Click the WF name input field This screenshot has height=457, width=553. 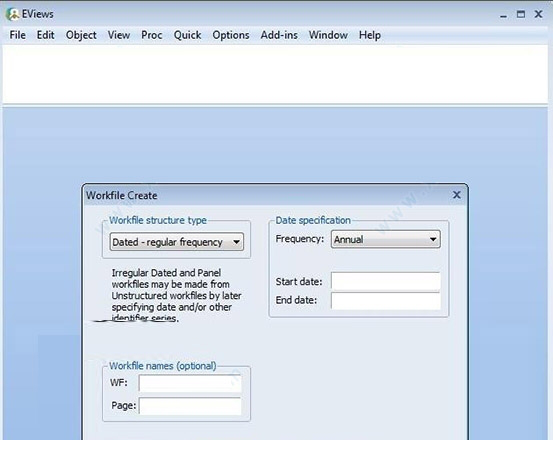[190, 383]
